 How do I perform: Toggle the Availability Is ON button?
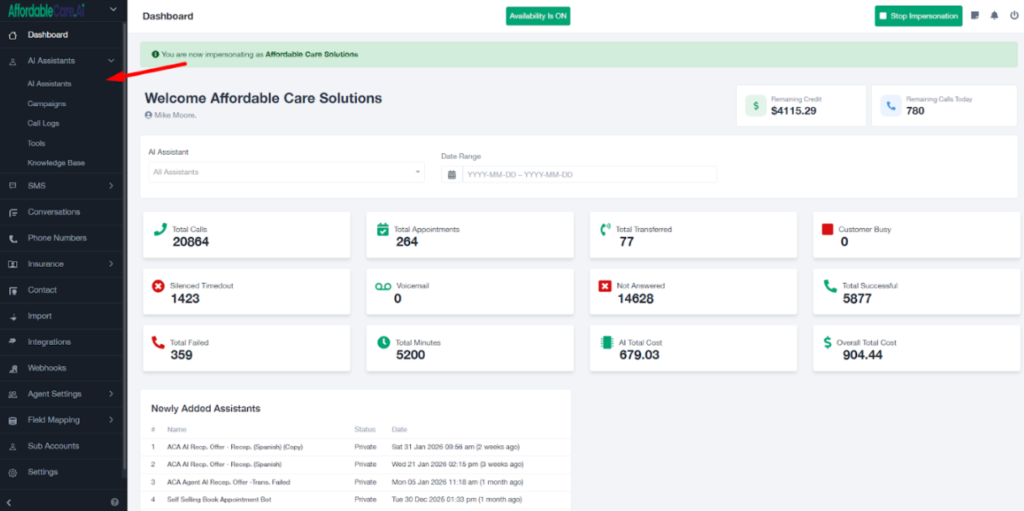coord(538,16)
